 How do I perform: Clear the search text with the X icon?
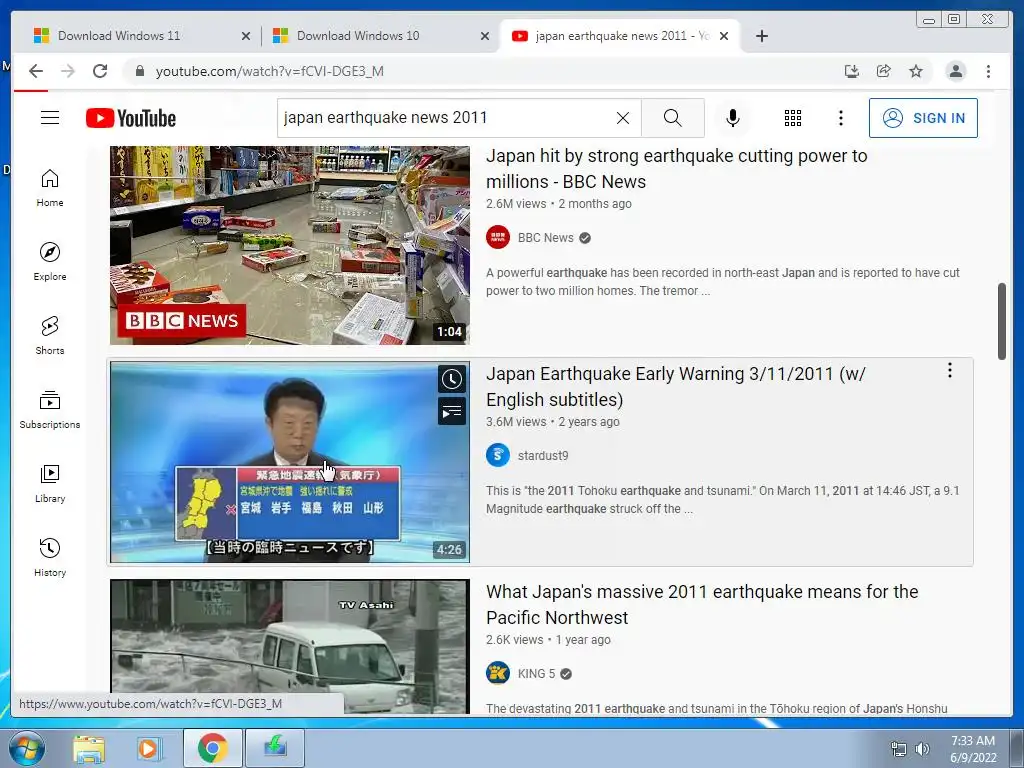623,118
